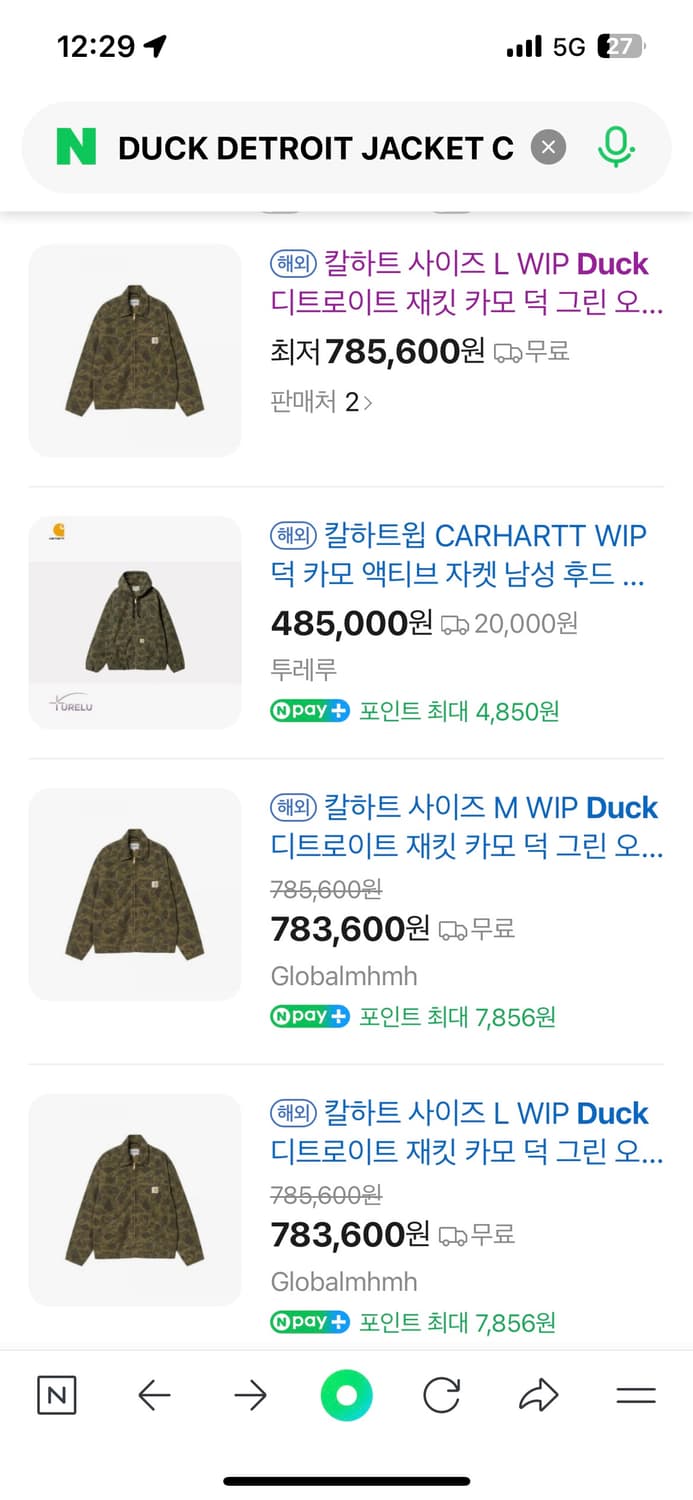
Task: Open the 785,600원 size L jacket listing
Action: tap(466, 282)
